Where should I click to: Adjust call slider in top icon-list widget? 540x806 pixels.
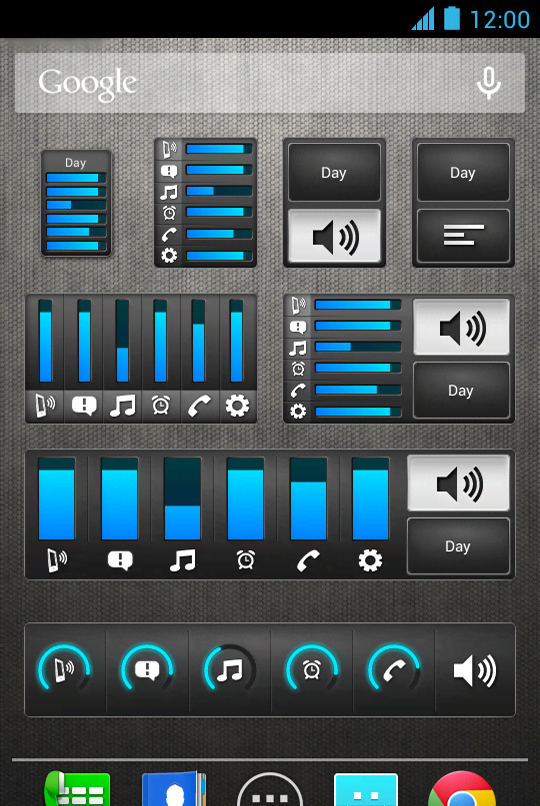219,234
